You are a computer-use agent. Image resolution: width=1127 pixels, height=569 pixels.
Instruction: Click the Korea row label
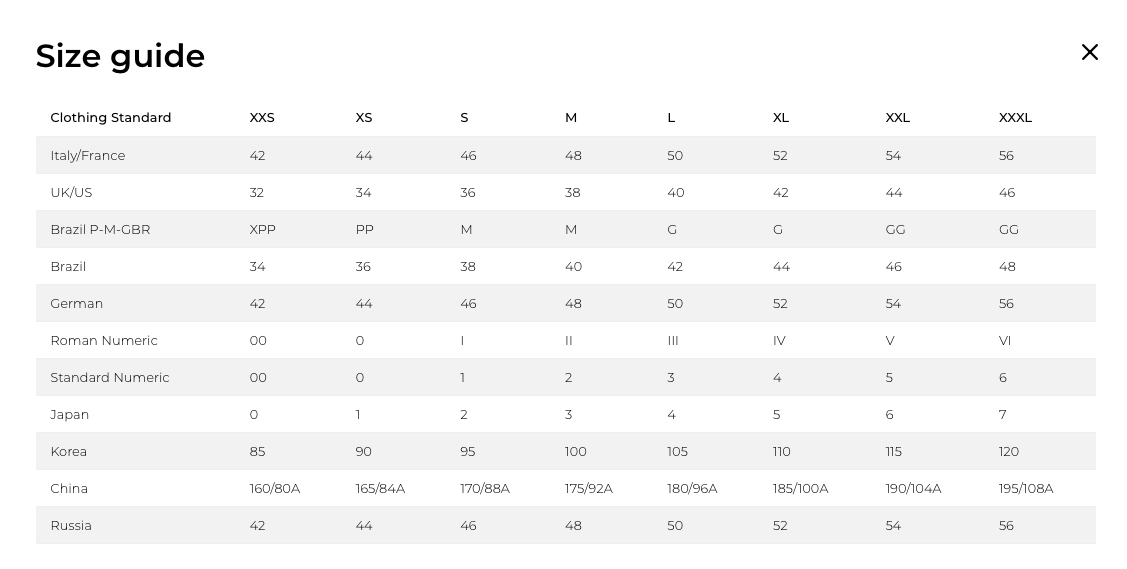[x=69, y=452]
